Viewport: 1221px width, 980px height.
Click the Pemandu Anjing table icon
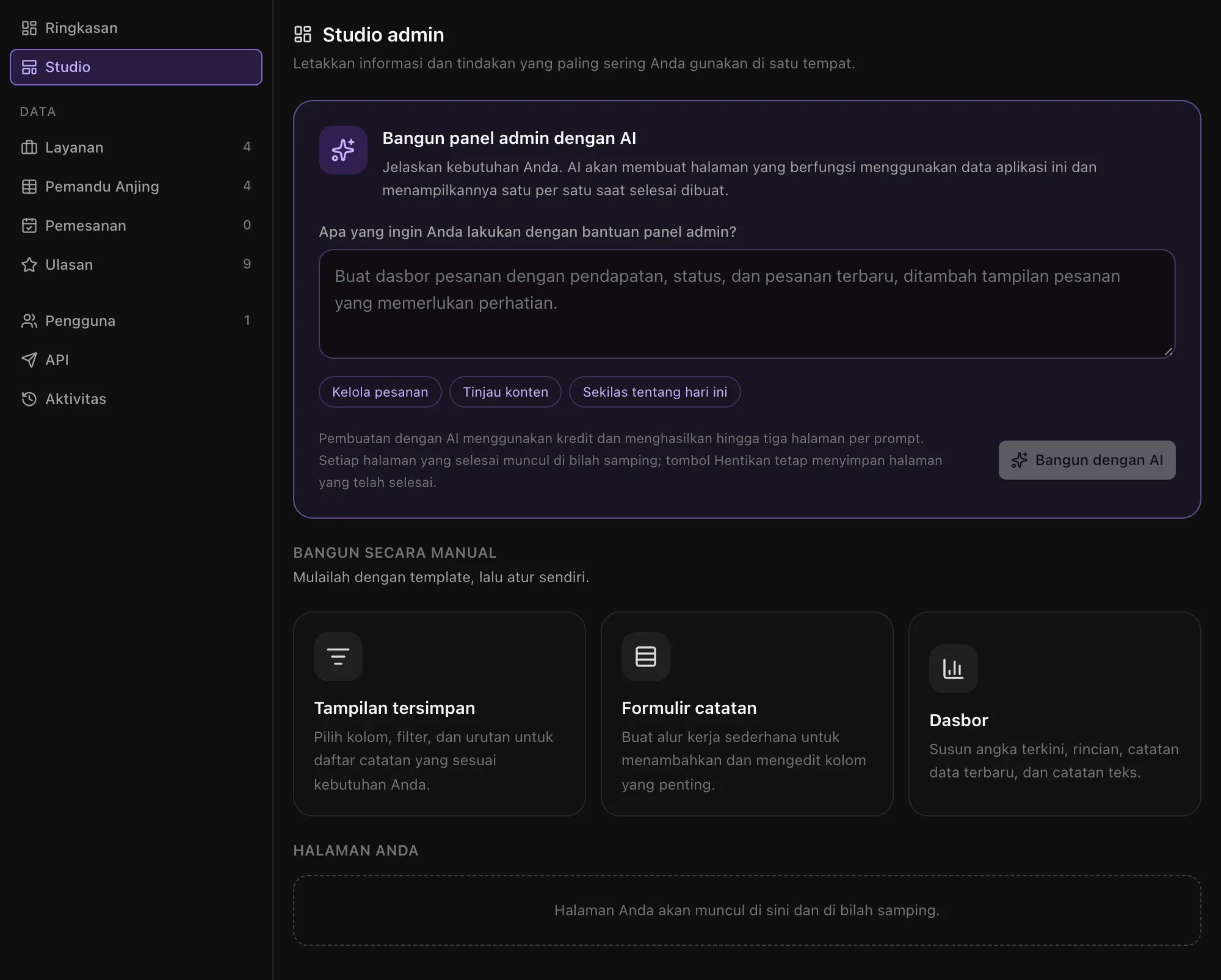click(x=29, y=187)
